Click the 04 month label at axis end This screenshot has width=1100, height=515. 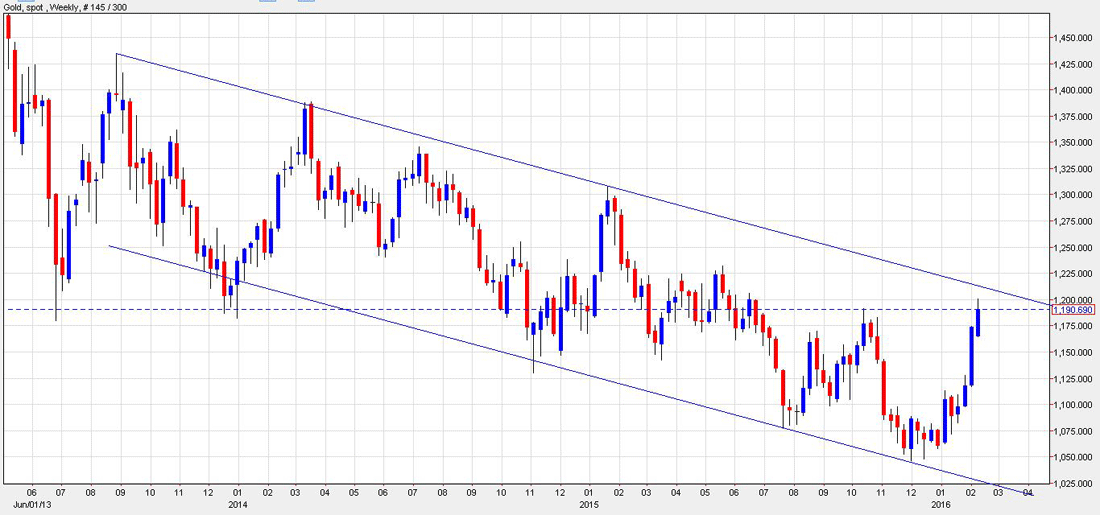point(1028,494)
